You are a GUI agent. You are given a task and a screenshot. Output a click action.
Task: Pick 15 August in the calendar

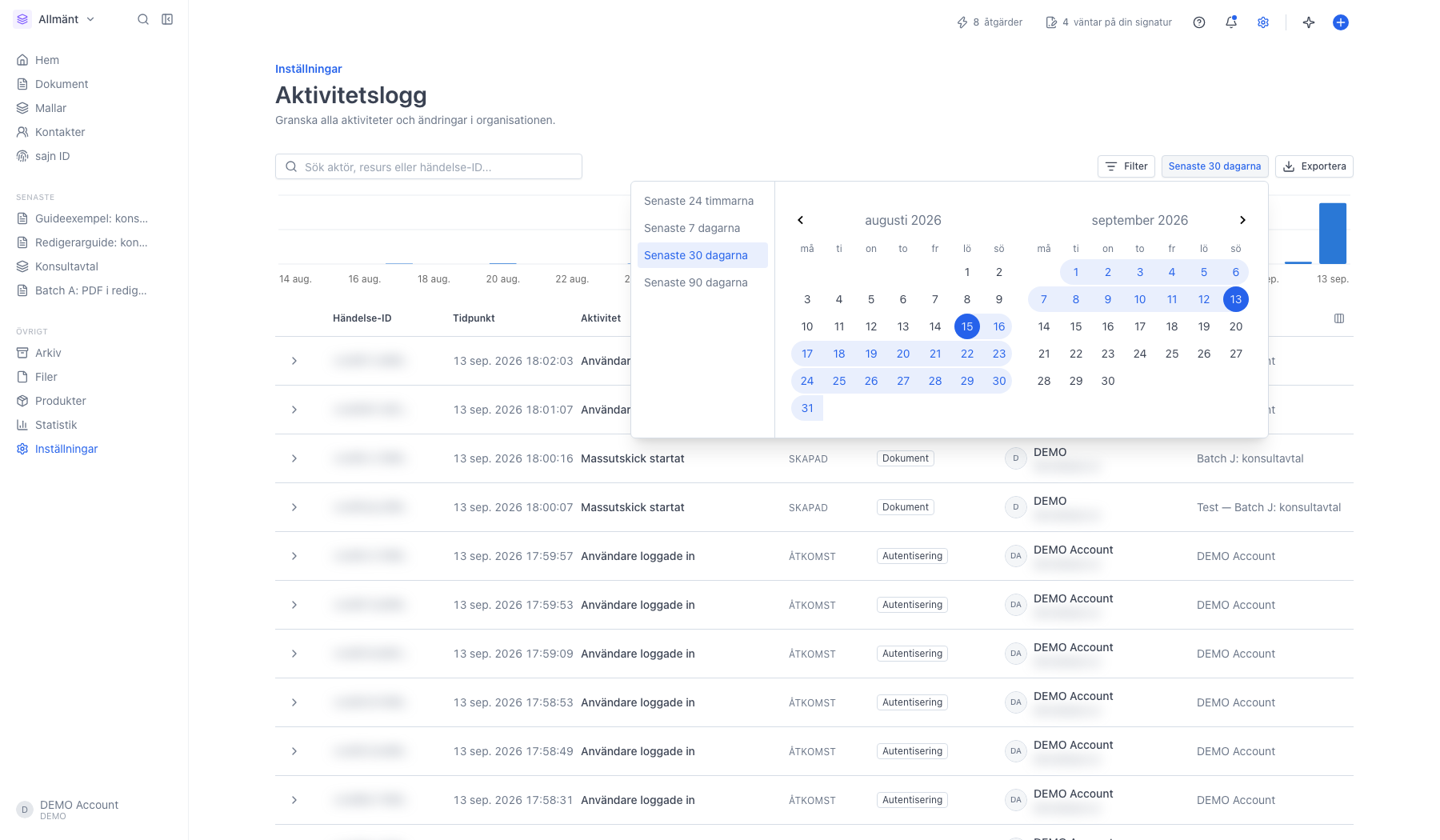point(967,326)
